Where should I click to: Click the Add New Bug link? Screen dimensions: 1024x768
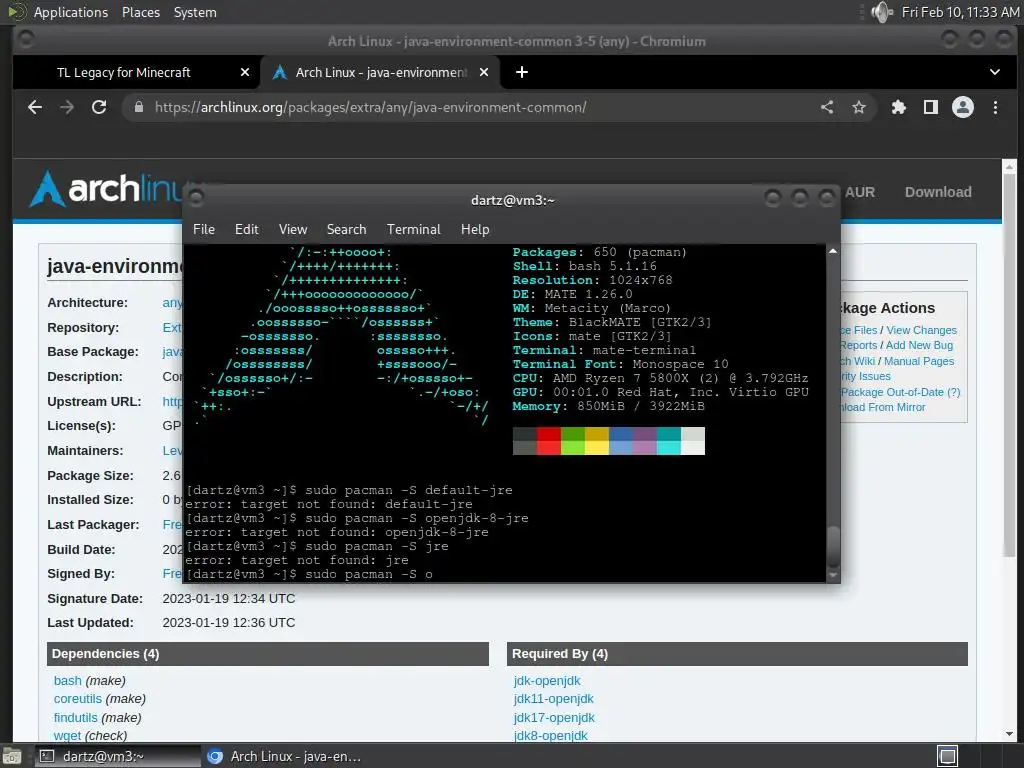point(920,345)
